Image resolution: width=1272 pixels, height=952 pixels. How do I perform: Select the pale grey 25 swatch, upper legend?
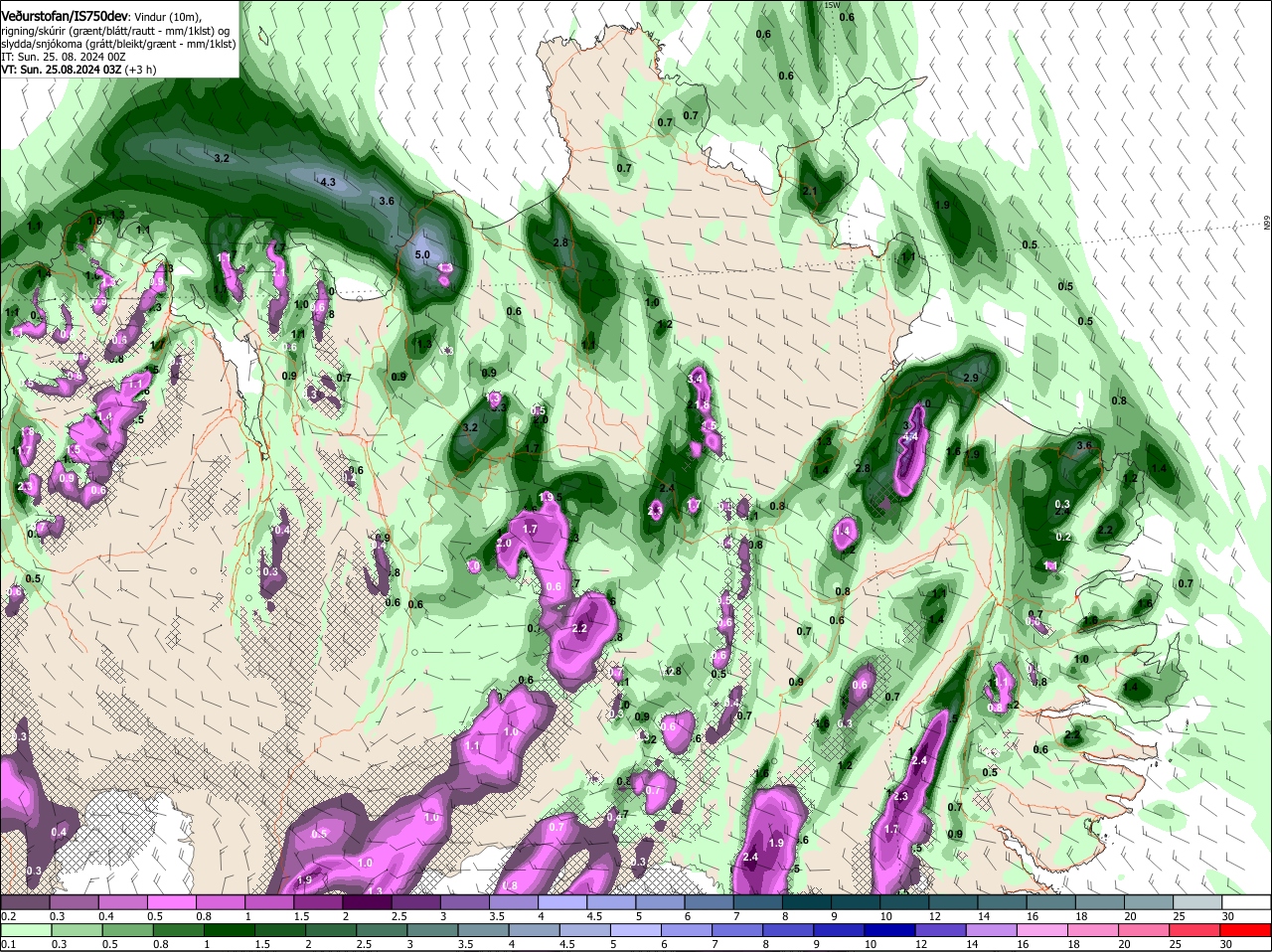(1197, 902)
